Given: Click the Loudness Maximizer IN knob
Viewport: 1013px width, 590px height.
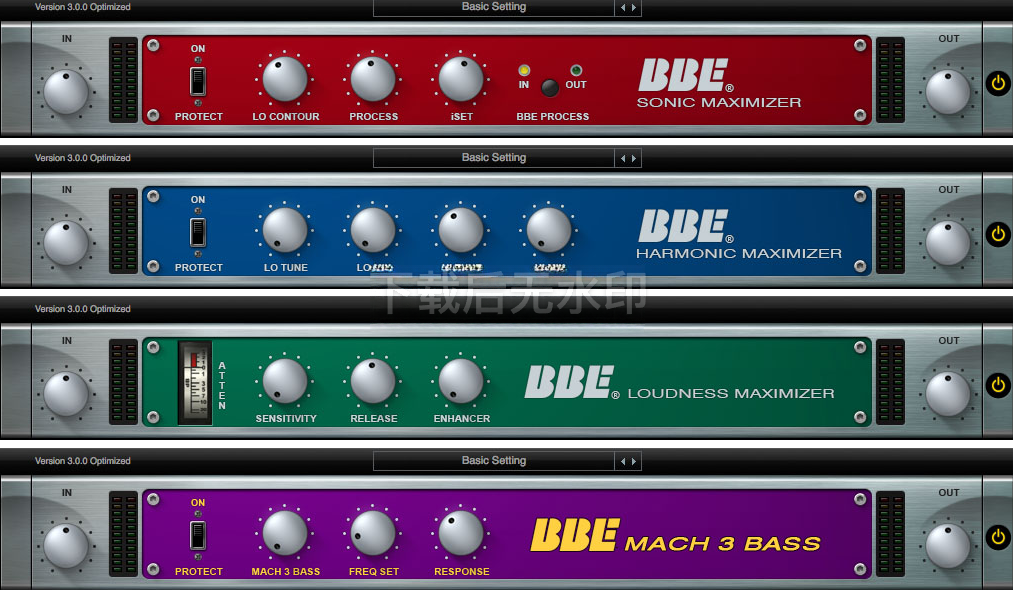Looking at the screenshot, I should pyautogui.click(x=65, y=394).
